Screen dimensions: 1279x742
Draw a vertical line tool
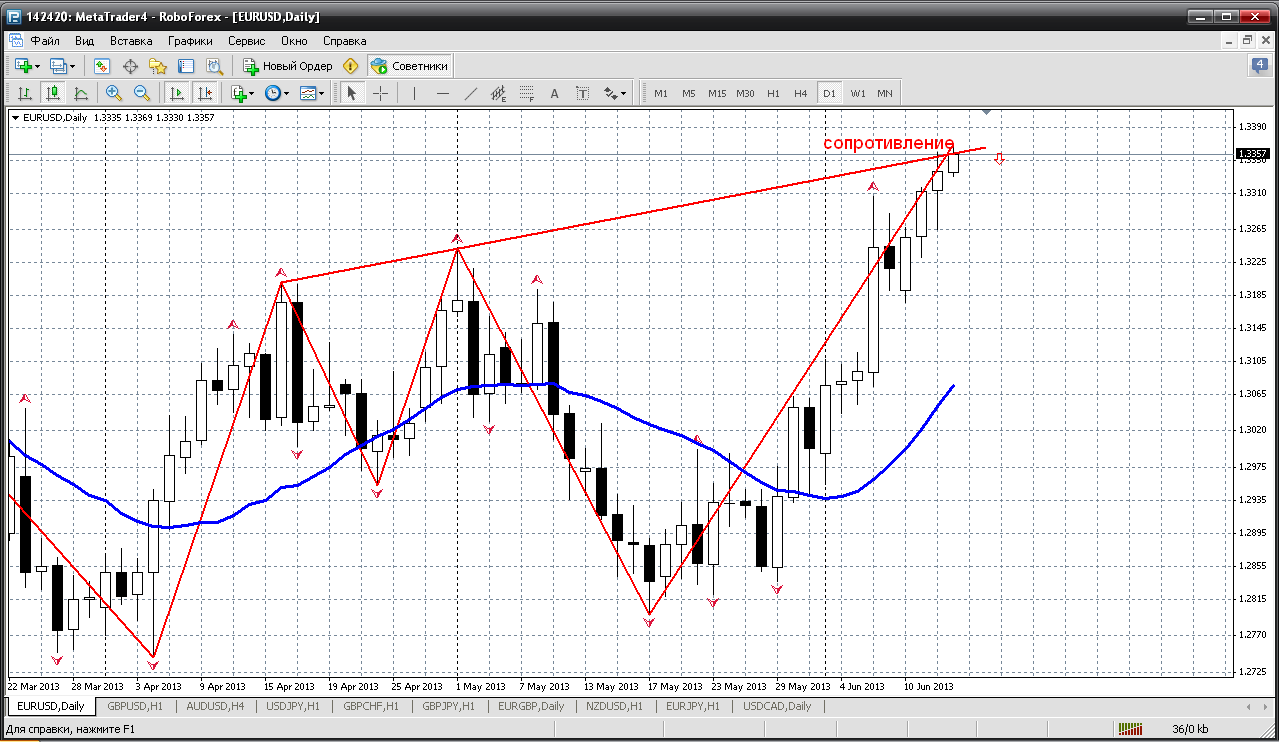(x=414, y=93)
